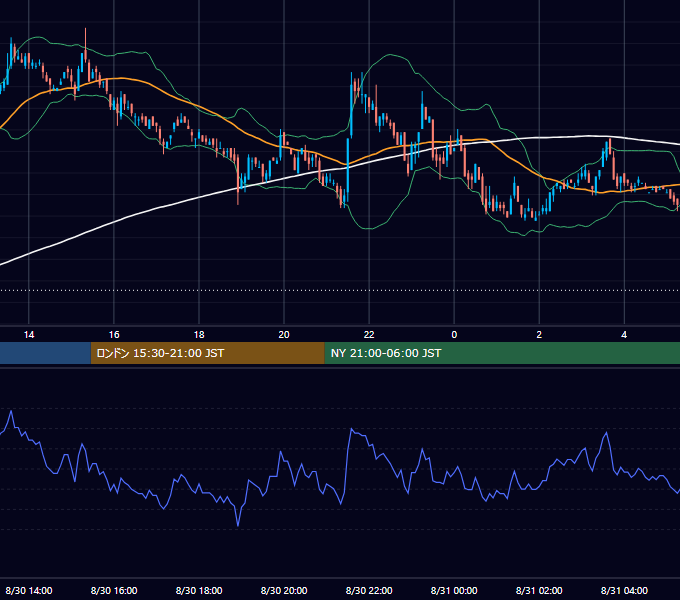
Task: Click the blue session bar before ロンドン
Action: pos(45,353)
